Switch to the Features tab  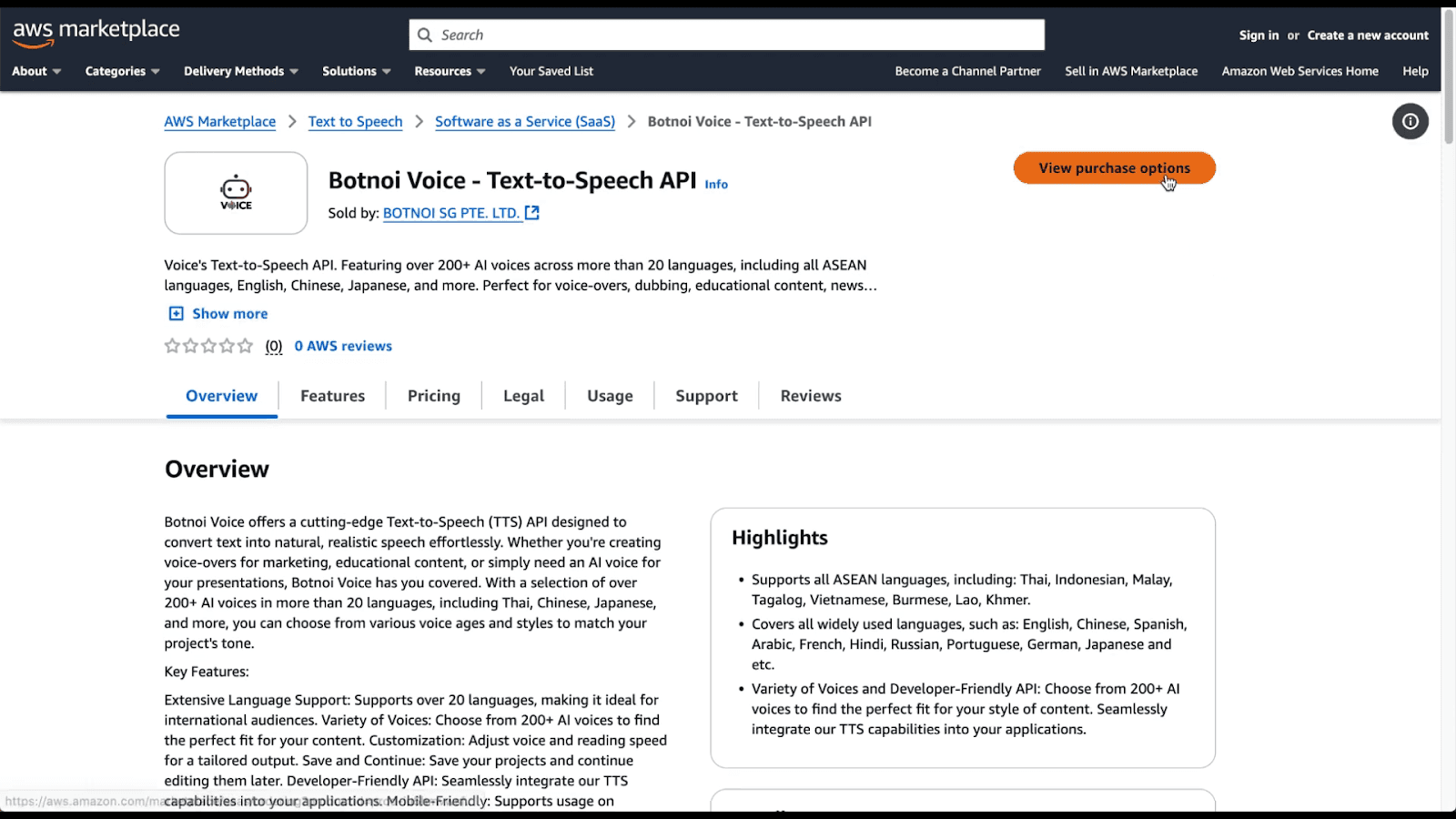tap(333, 396)
